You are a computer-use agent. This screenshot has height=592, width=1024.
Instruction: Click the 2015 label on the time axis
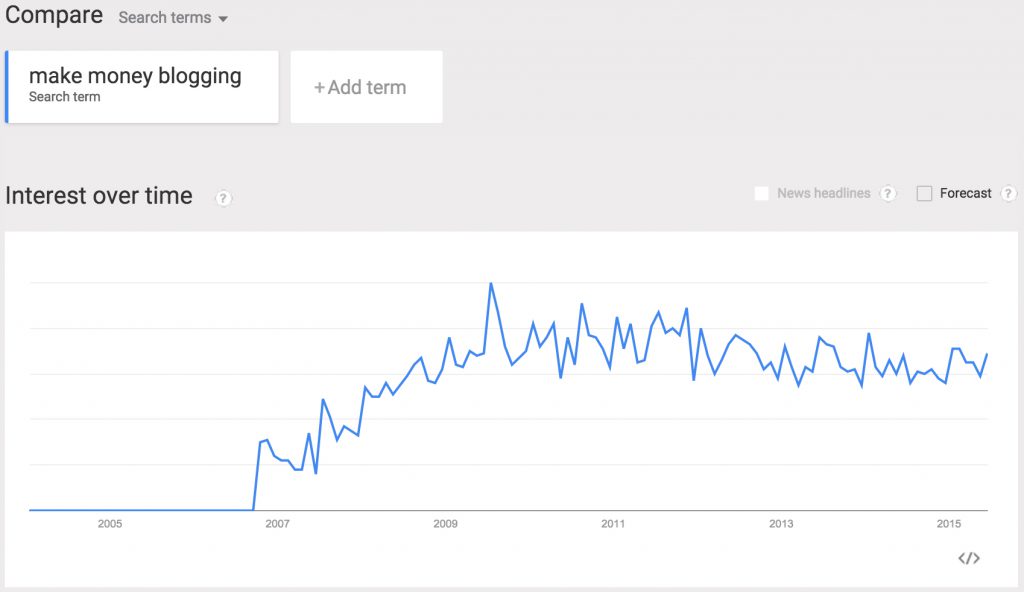pyautogui.click(x=949, y=523)
